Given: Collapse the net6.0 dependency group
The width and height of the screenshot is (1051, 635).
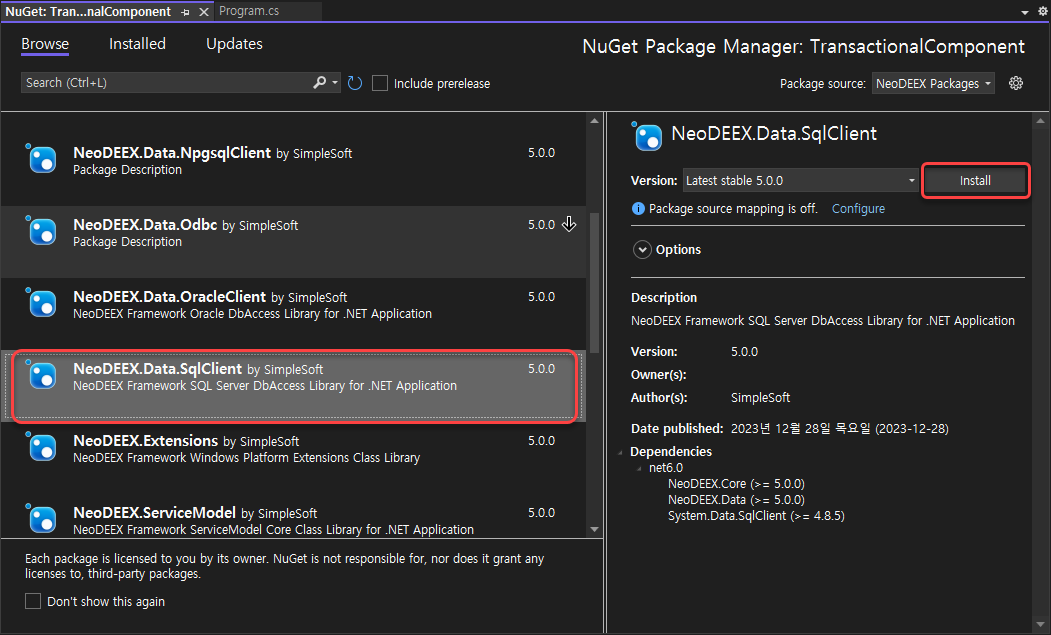Looking at the screenshot, I should [x=639, y=468].
